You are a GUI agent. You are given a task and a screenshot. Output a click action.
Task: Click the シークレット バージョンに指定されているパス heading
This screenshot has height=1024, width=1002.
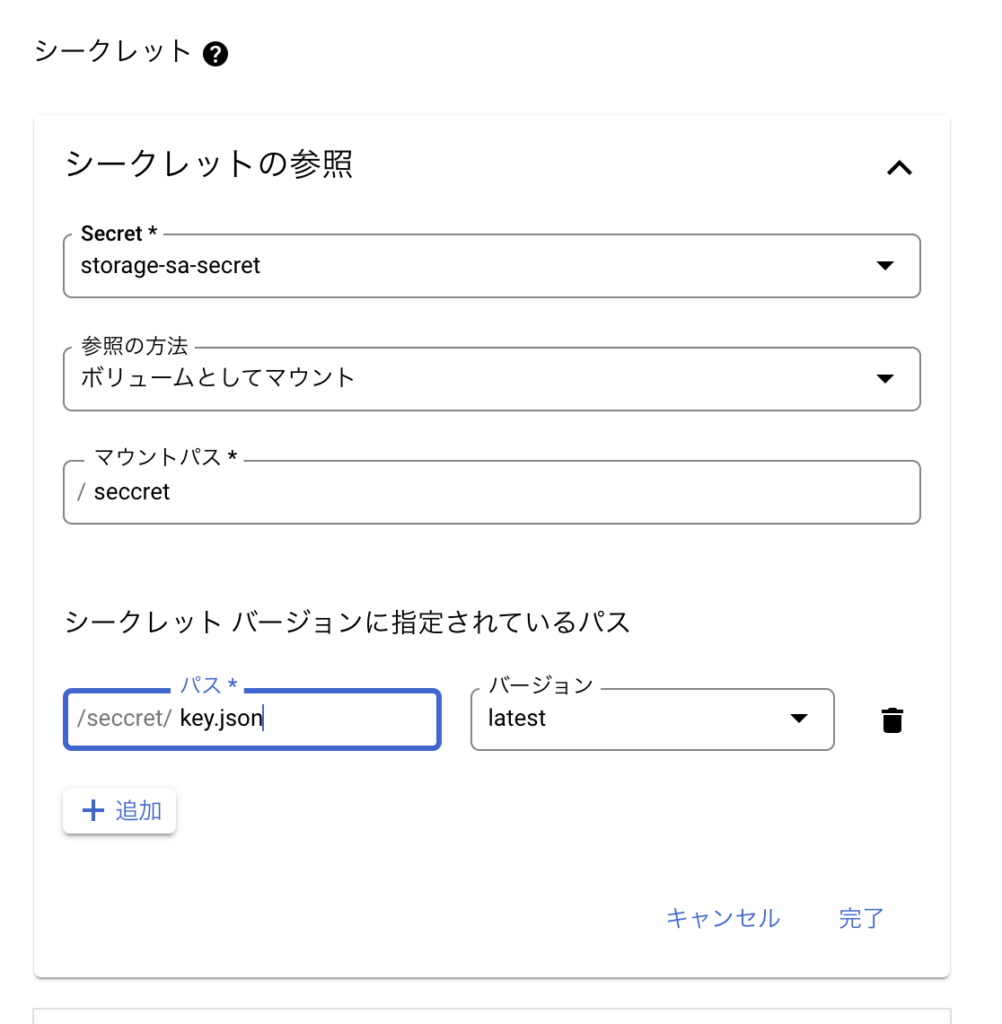347,623
